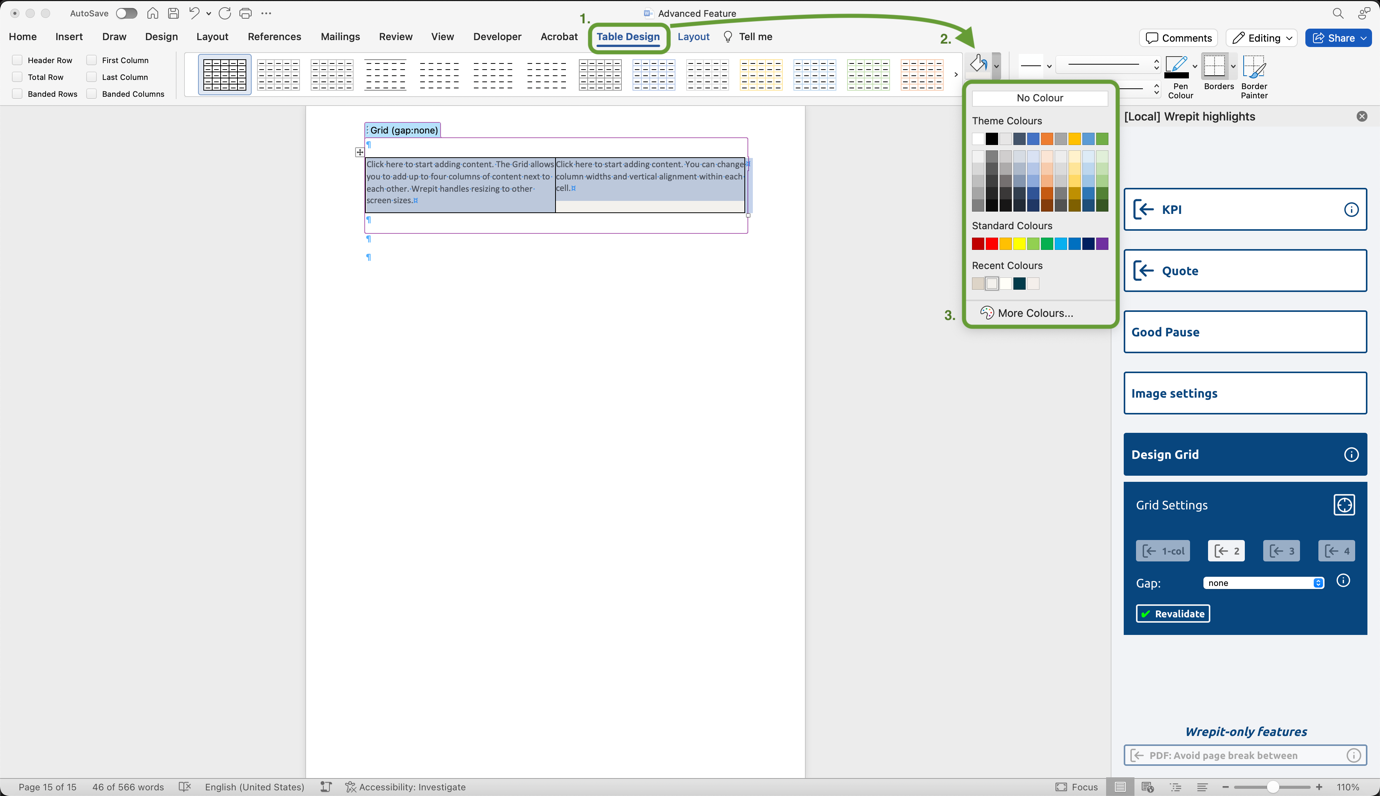Click the Borders grid icon
1380x796 pixels.
(1214, 66)
